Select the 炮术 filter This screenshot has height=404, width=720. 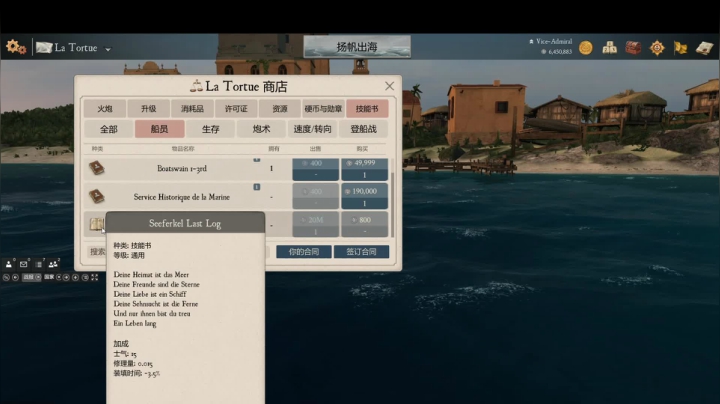[x=261, y=129]
